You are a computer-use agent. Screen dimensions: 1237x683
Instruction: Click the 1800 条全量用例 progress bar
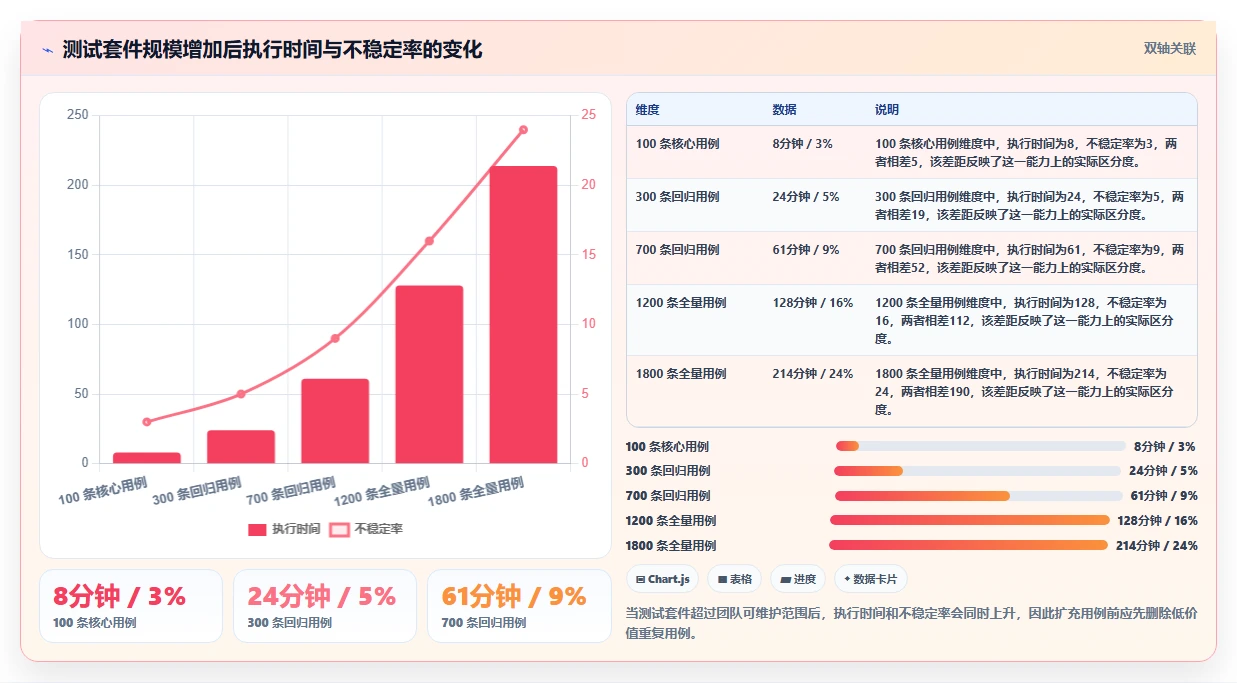(968, 545)
